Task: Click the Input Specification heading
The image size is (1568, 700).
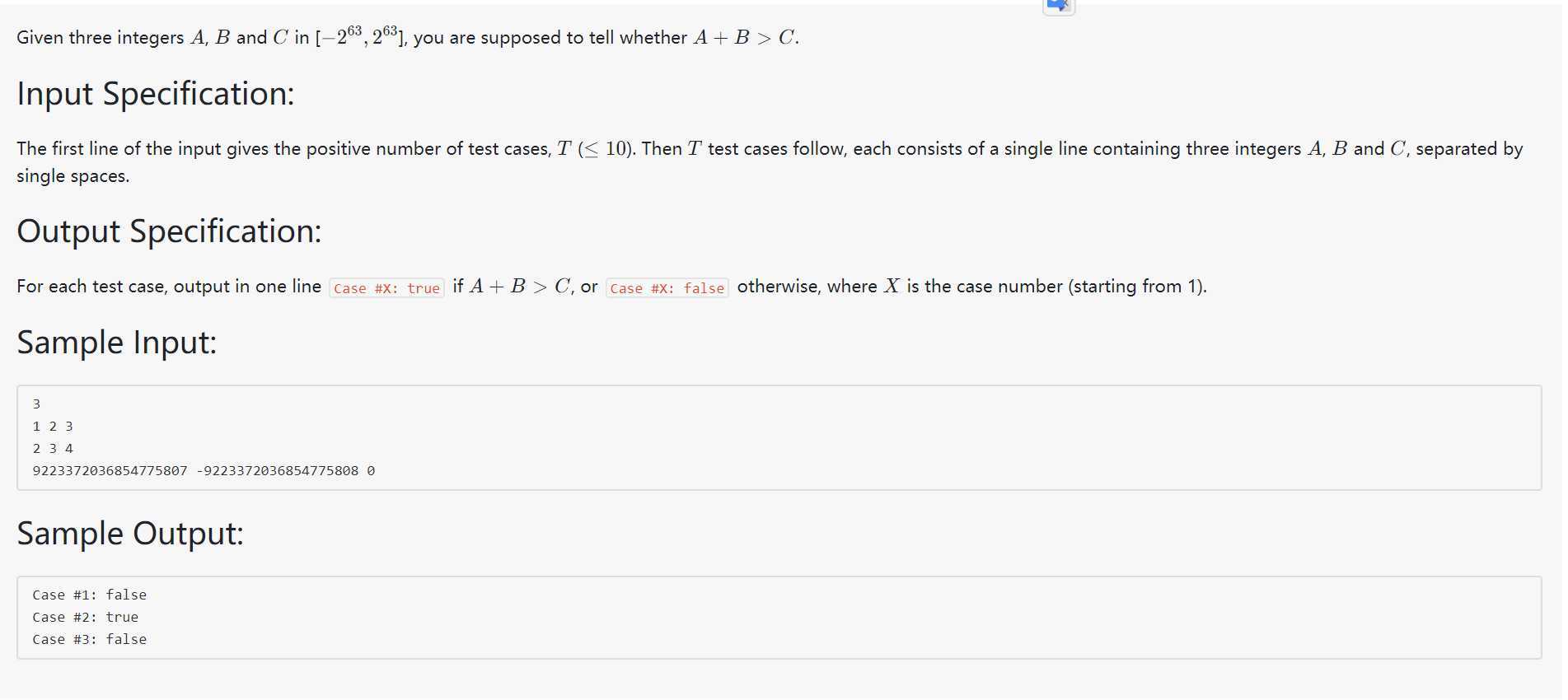Action: click(x=156, y=94)
